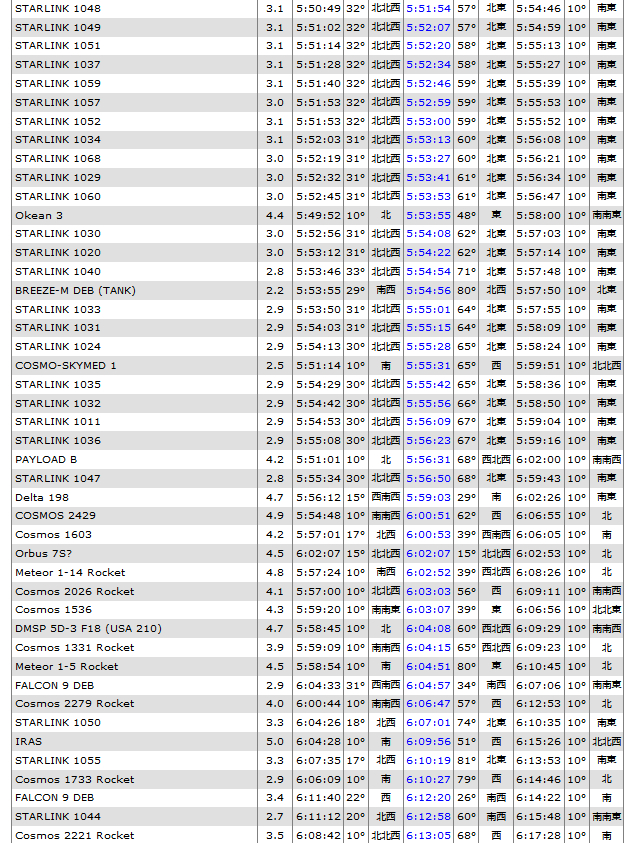Screen dimensions: 637x843
Task: Click the Orbus 7S? peak link 6:02:07
Action: (x=428, y=553)
